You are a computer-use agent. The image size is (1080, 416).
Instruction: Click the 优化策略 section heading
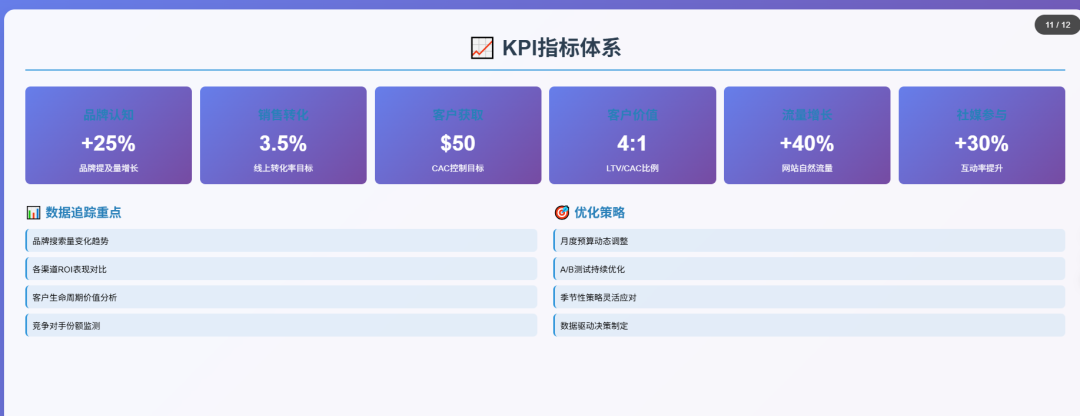600,213
